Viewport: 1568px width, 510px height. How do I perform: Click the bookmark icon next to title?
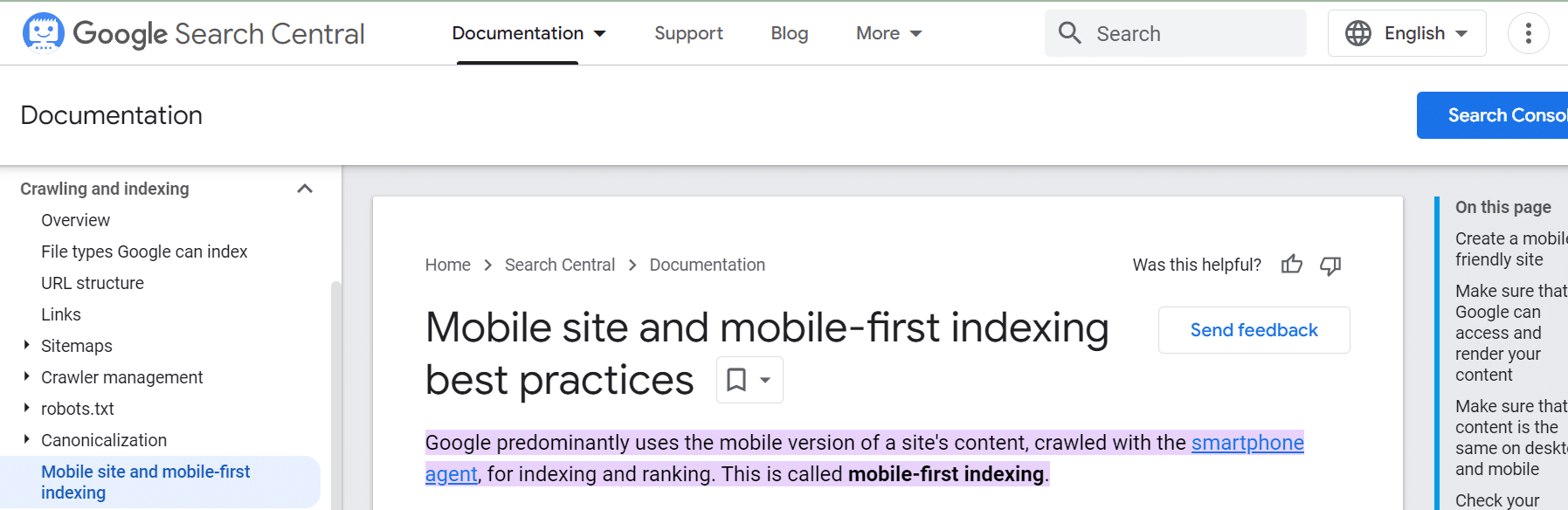(x=736, y=380)
